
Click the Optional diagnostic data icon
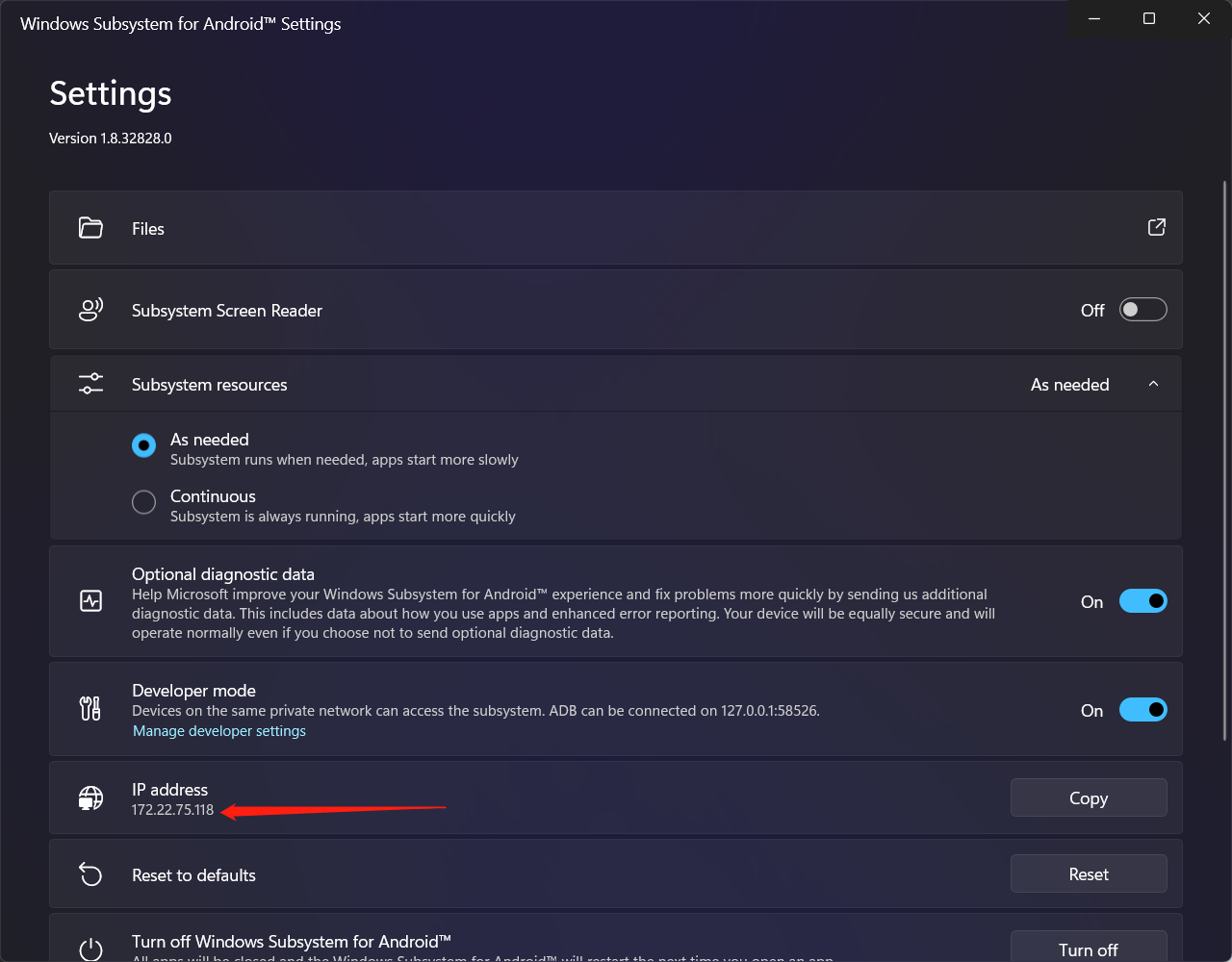90,601
